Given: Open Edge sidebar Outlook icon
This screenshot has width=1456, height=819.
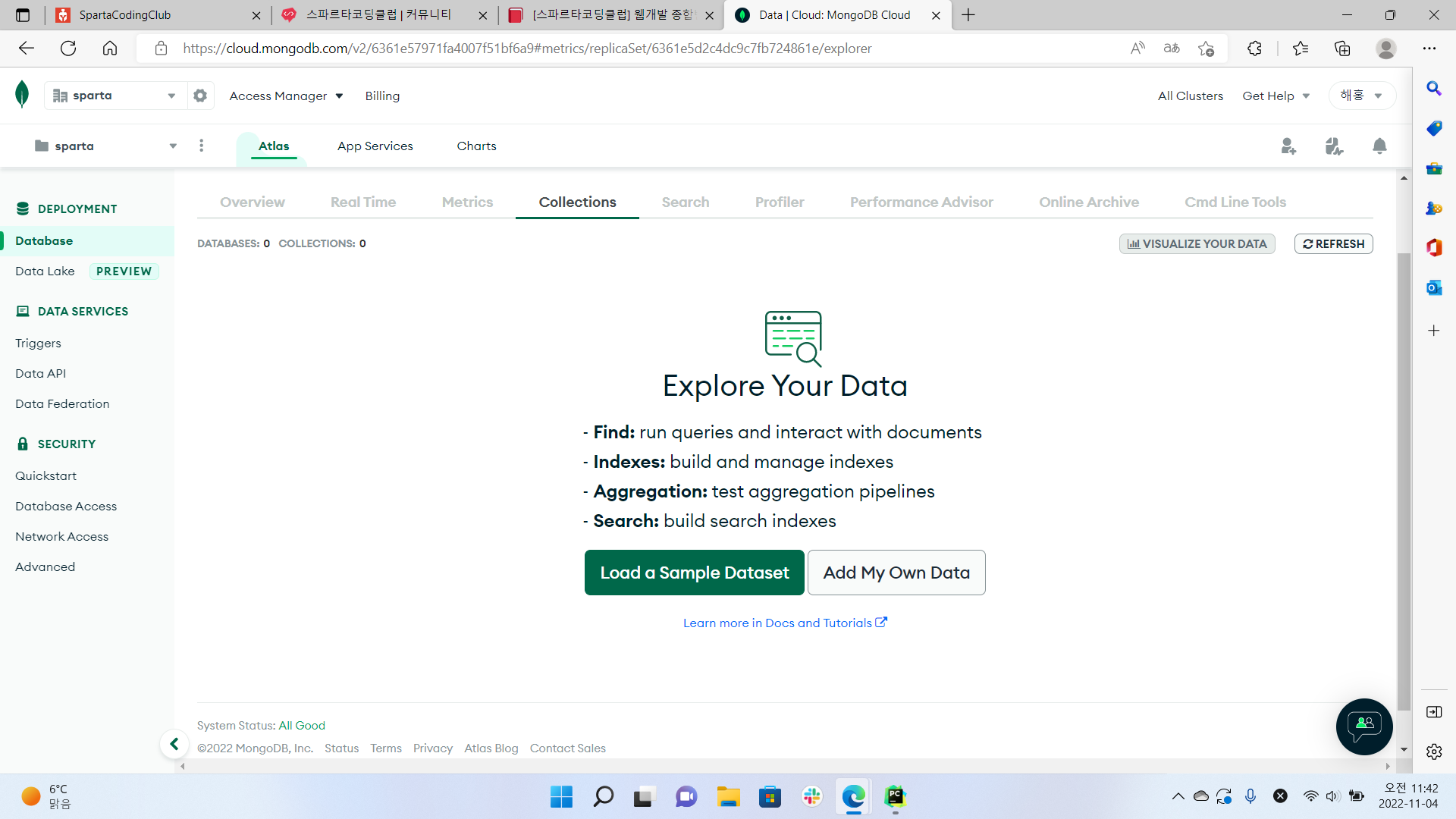Looking at the screenshot, I should pos(1434,287).
